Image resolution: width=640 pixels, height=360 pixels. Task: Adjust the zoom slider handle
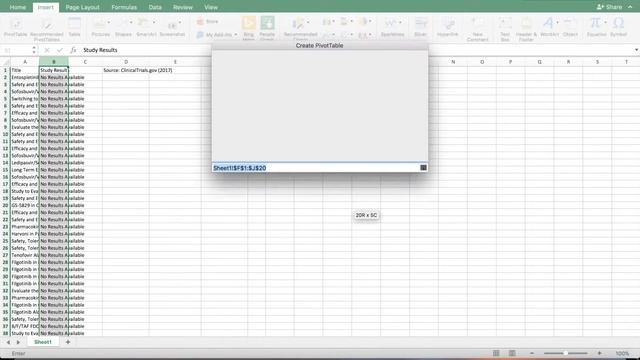[x=565, y=353]
